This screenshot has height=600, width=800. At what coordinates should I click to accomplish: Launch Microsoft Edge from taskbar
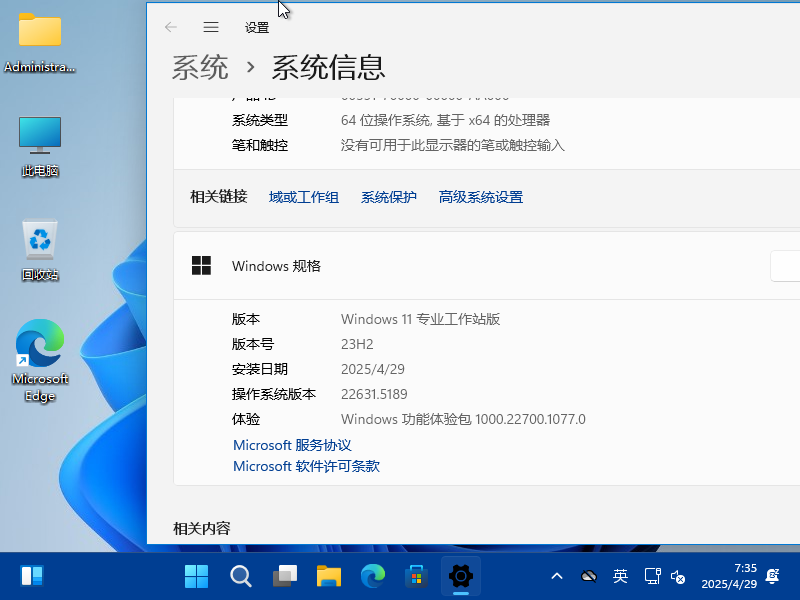point(373,576)
